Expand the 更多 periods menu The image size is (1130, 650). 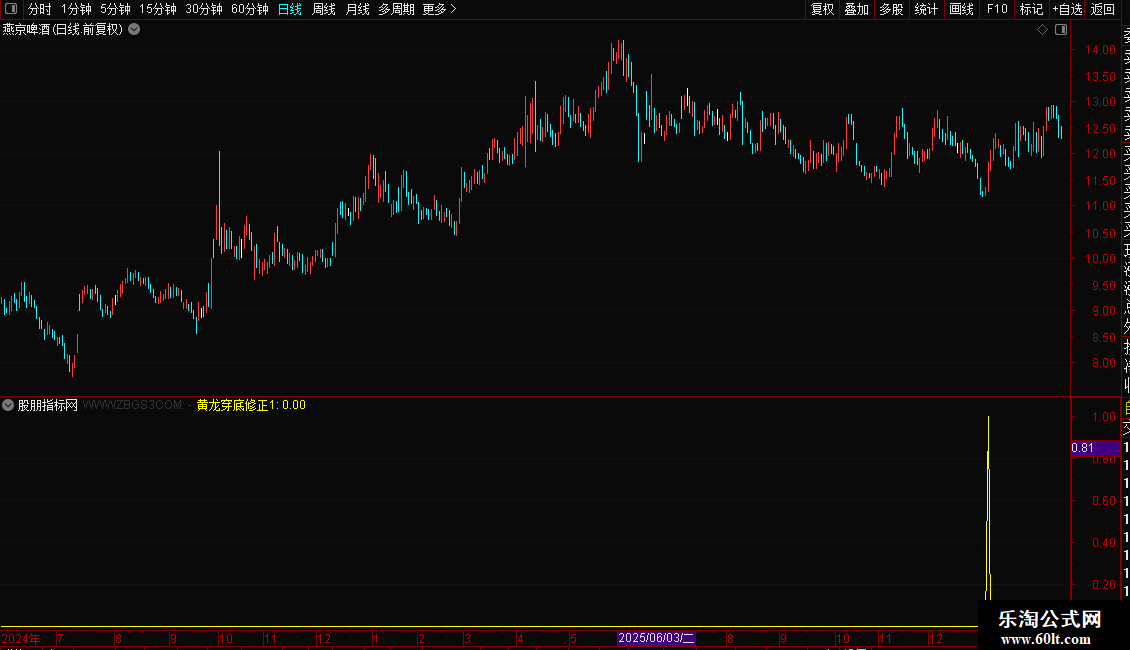440,9
